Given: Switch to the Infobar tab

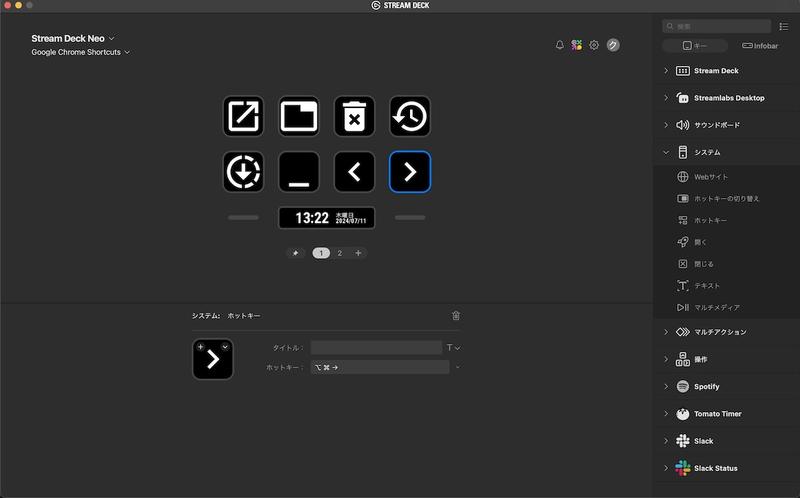Looking at the screenshot, I should coord(760,46).
